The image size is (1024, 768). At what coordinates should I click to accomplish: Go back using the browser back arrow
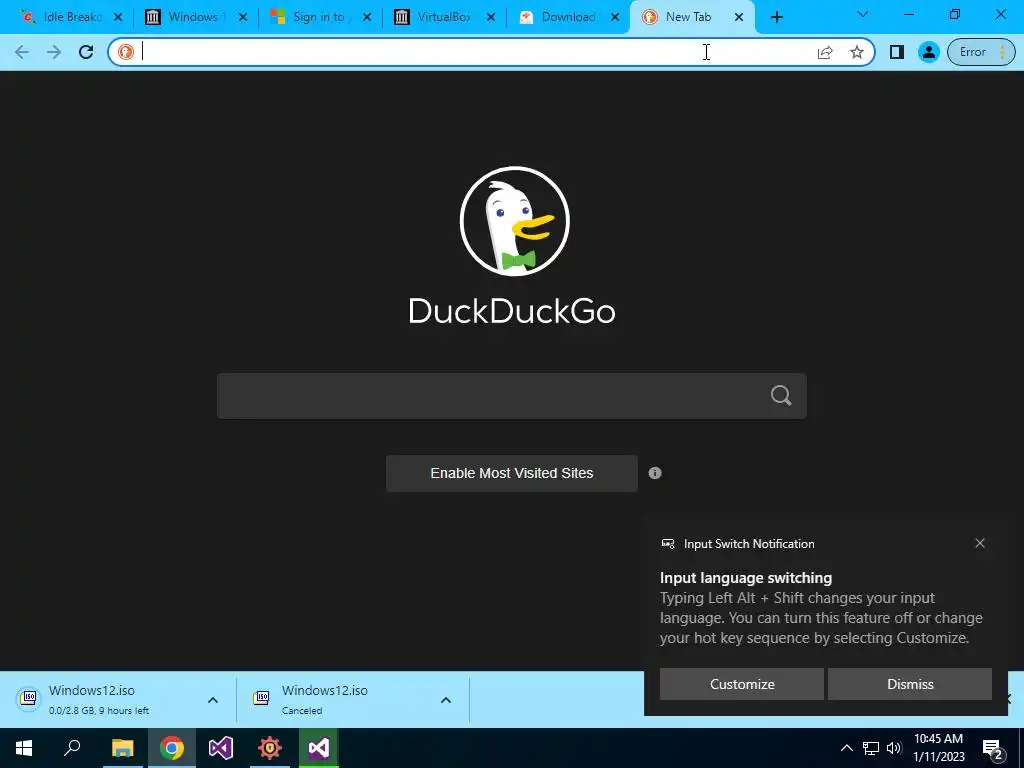tap(22, 52)
